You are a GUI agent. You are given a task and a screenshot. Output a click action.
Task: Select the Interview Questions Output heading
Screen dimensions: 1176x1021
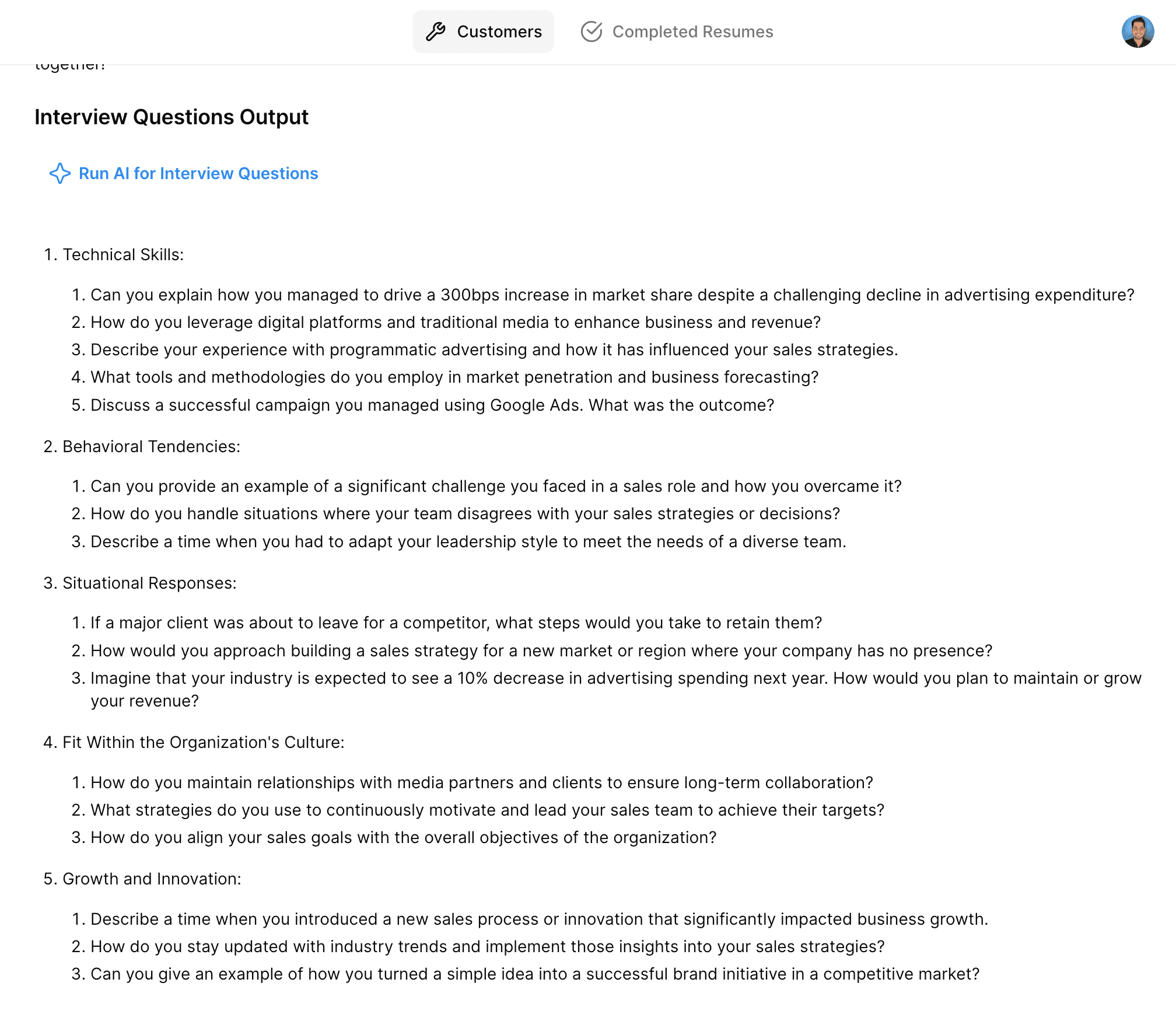(x=172, y=117)
